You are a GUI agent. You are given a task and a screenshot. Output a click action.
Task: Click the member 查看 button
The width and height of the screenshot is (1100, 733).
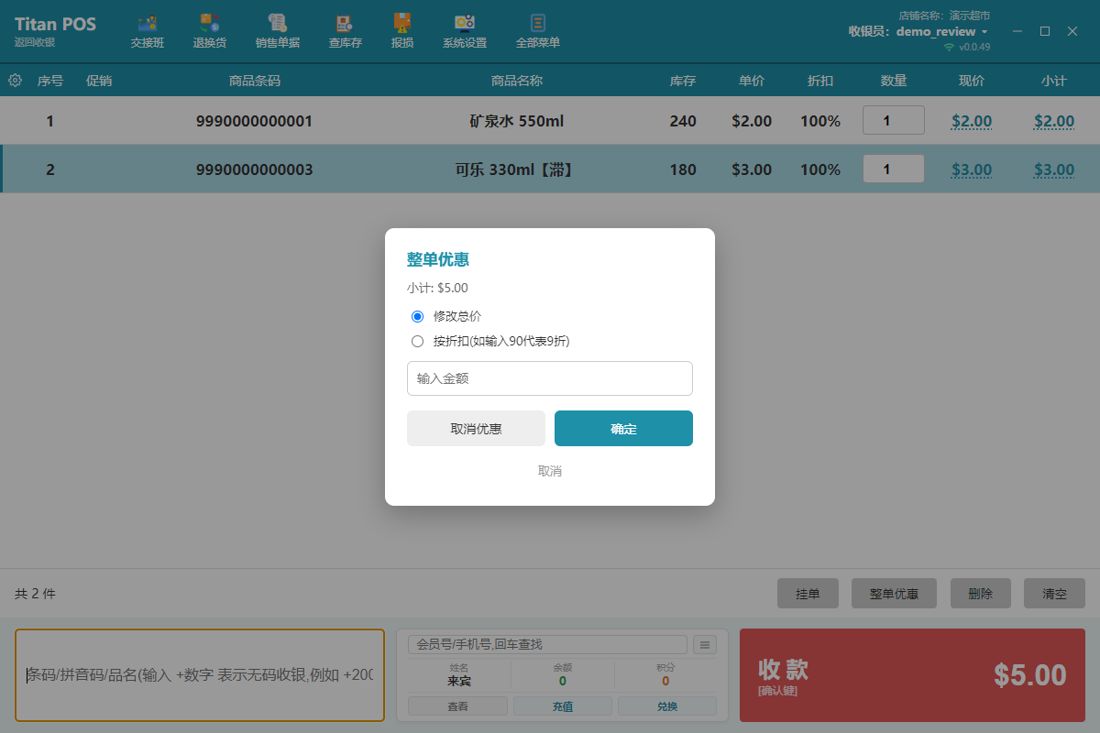[457, 706]
